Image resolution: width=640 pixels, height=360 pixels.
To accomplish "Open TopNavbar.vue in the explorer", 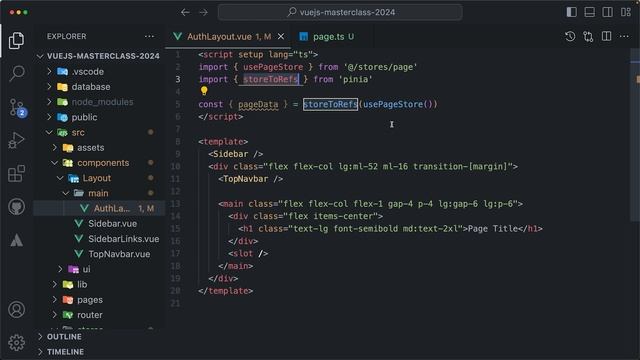I will [99, 254].
